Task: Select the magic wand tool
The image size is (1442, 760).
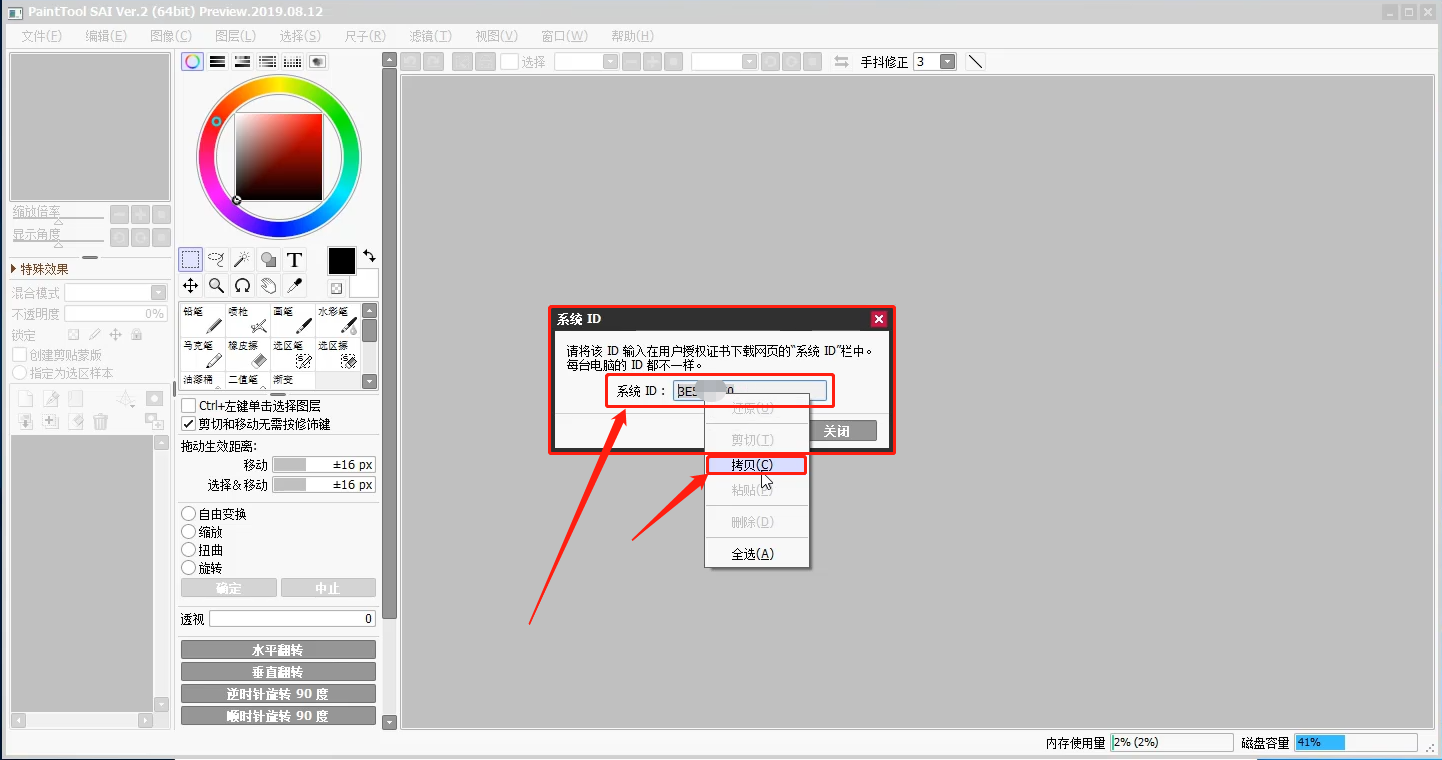Action: pos(242,260)
